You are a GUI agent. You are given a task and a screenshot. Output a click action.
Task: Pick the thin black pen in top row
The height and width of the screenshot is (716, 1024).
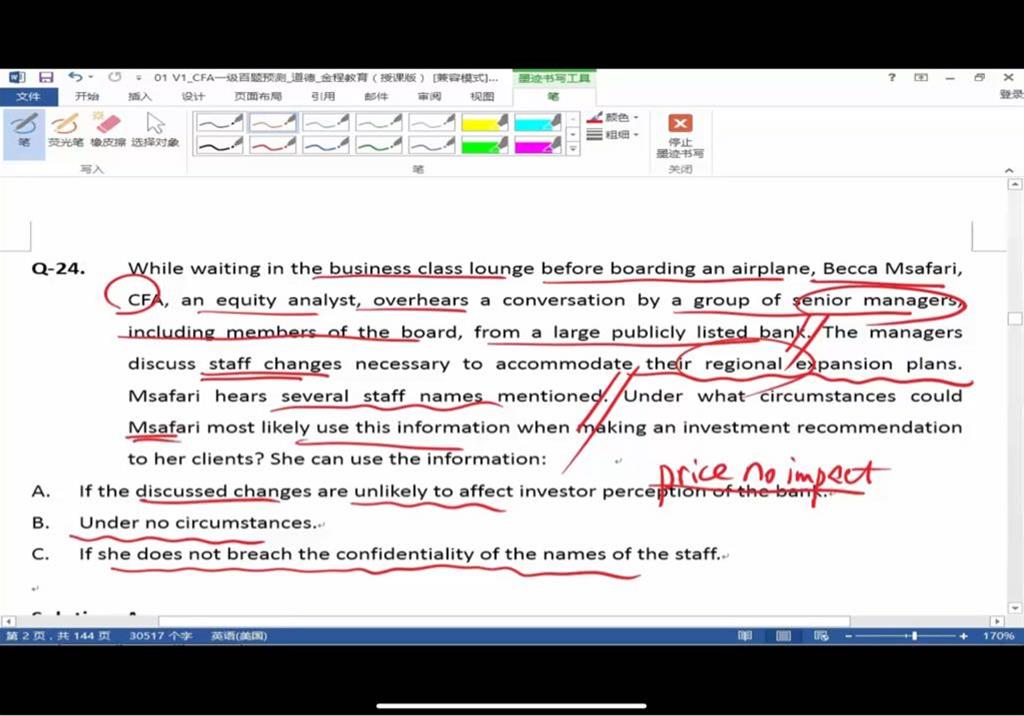pyautogui.click(x=219, y=122)
